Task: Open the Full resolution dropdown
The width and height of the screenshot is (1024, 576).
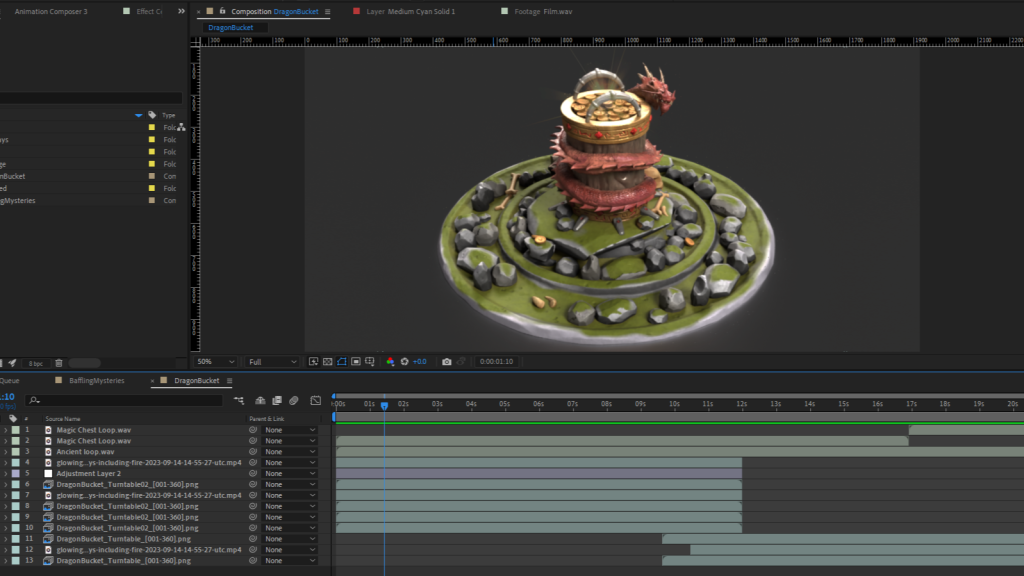Action: click(272, 361)
